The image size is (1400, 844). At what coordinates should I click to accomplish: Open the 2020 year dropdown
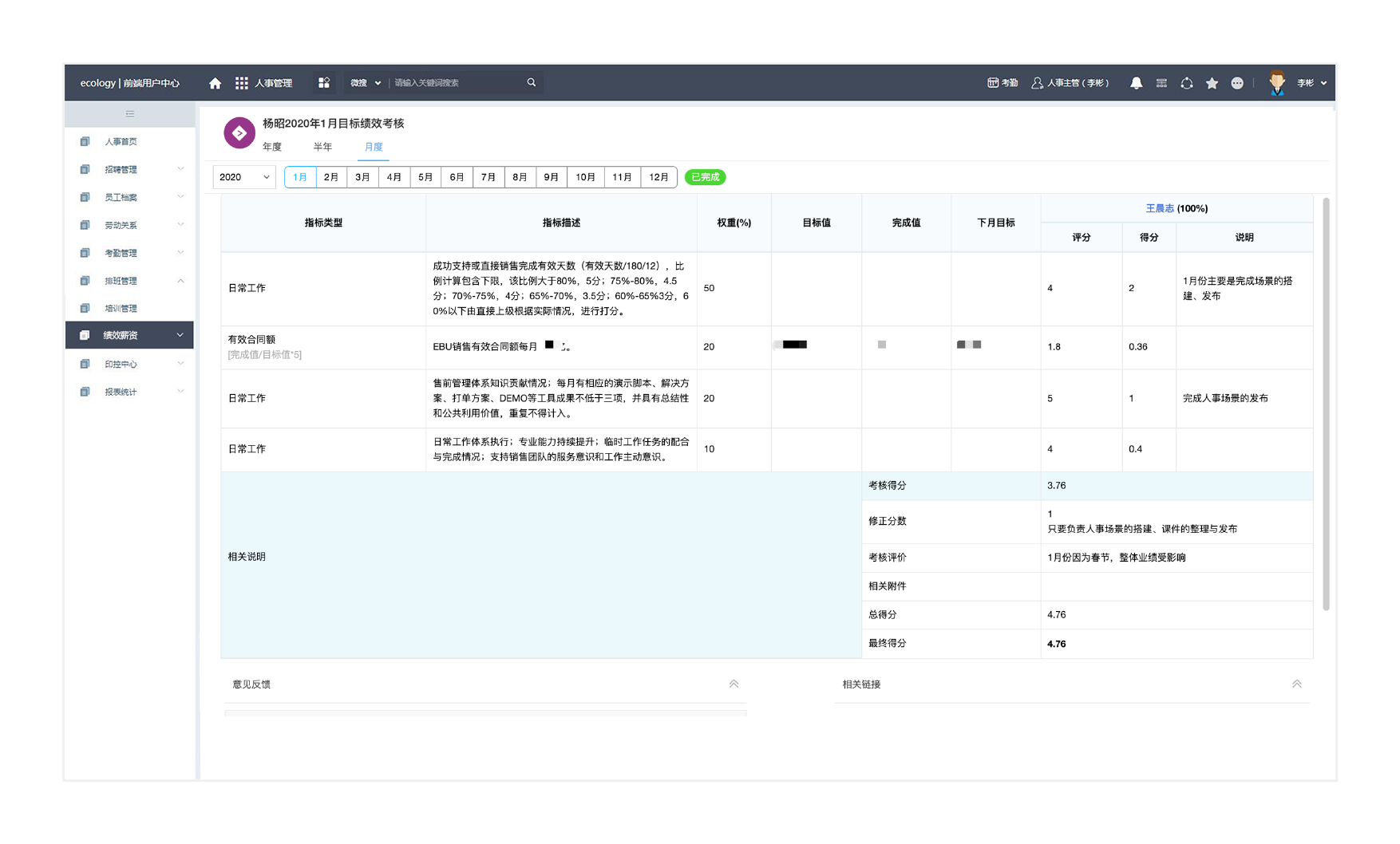244,177
